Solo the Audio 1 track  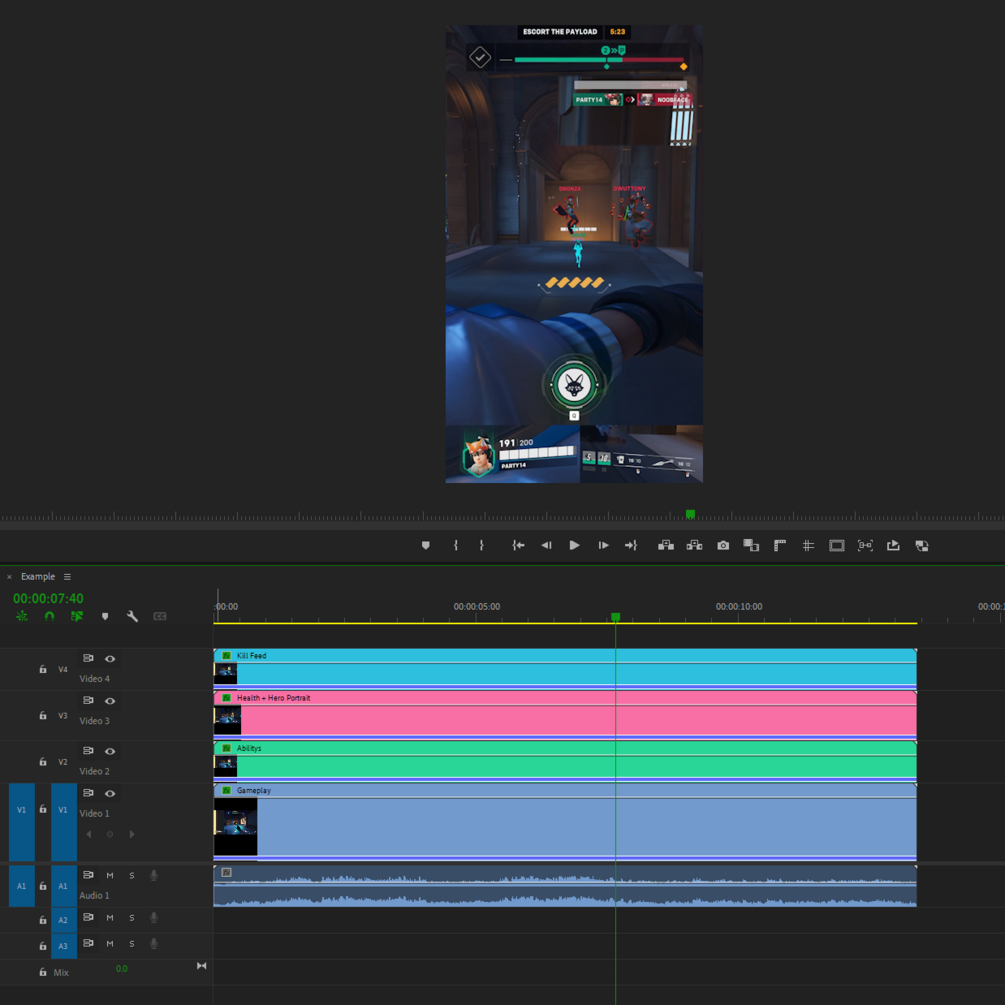point(132,876)
